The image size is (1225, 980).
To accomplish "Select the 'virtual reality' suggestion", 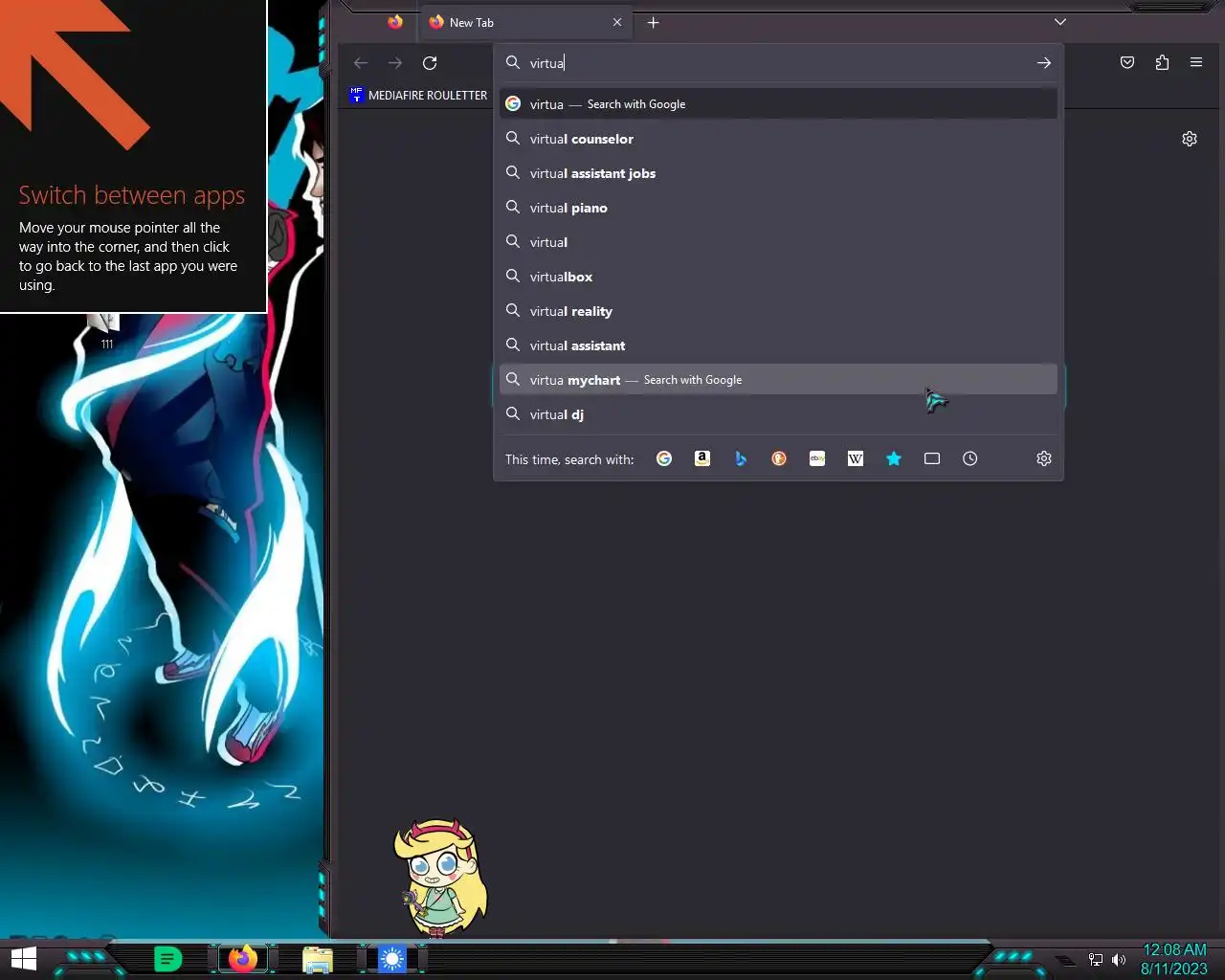I will (x=778, y=311).
